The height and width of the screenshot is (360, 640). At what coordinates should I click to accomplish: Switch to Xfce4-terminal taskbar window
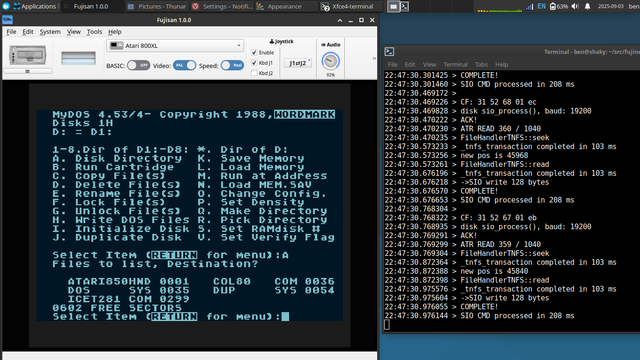coord(351,6)
